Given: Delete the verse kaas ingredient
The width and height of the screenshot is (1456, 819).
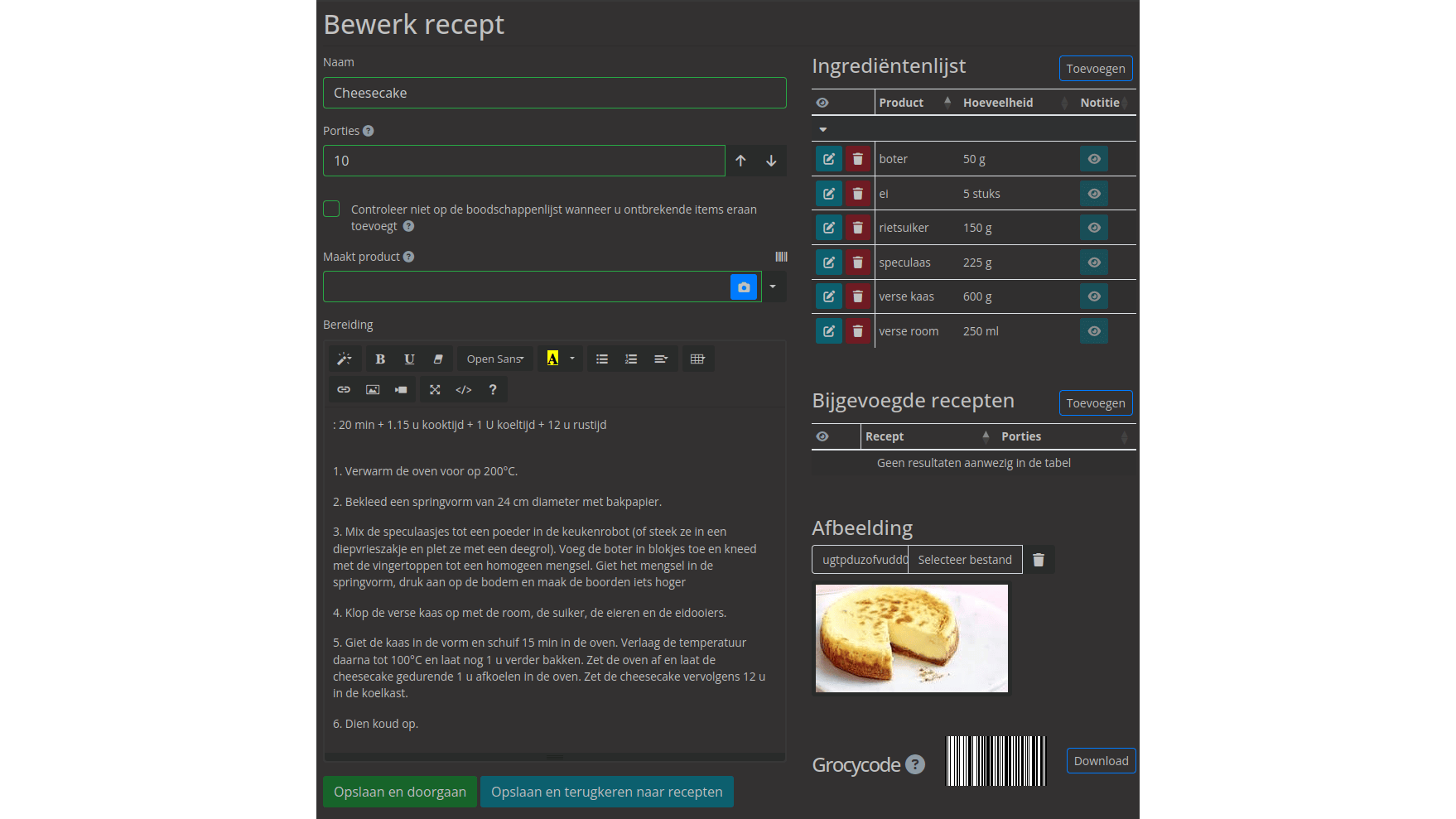Looking at the screenshot, I should point(858,296).
